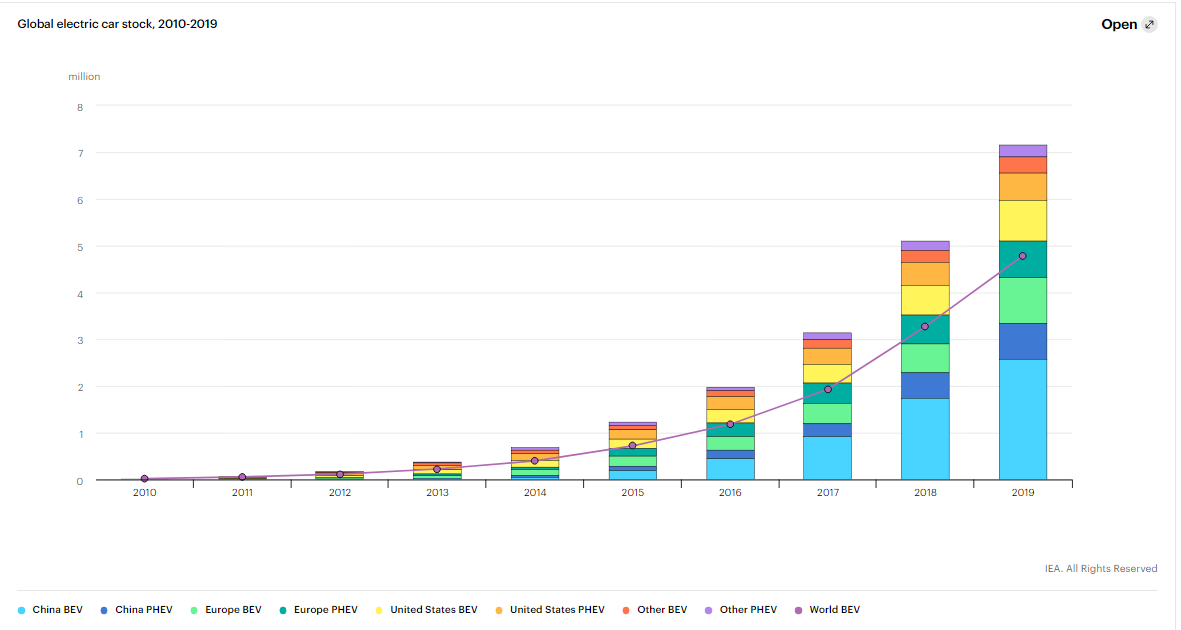Click the 2017 x-axis label
The width and height of the screenshot is (1181, 630).
(x=828, y=493)
